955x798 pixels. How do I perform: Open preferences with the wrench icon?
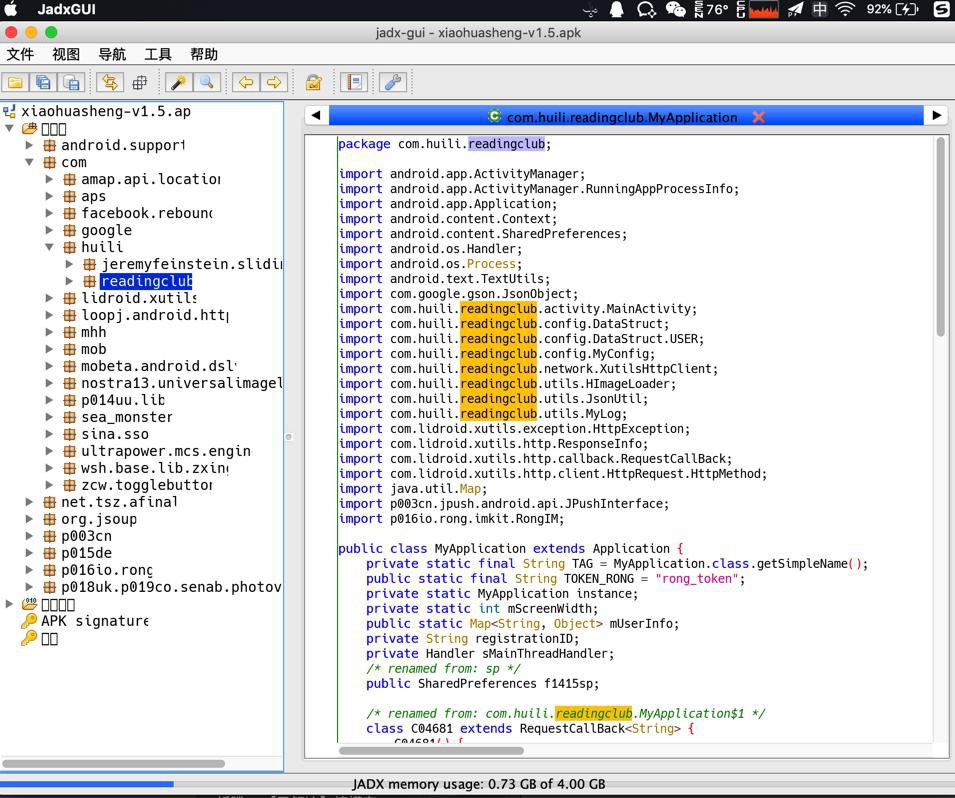[x=393, y=83]
